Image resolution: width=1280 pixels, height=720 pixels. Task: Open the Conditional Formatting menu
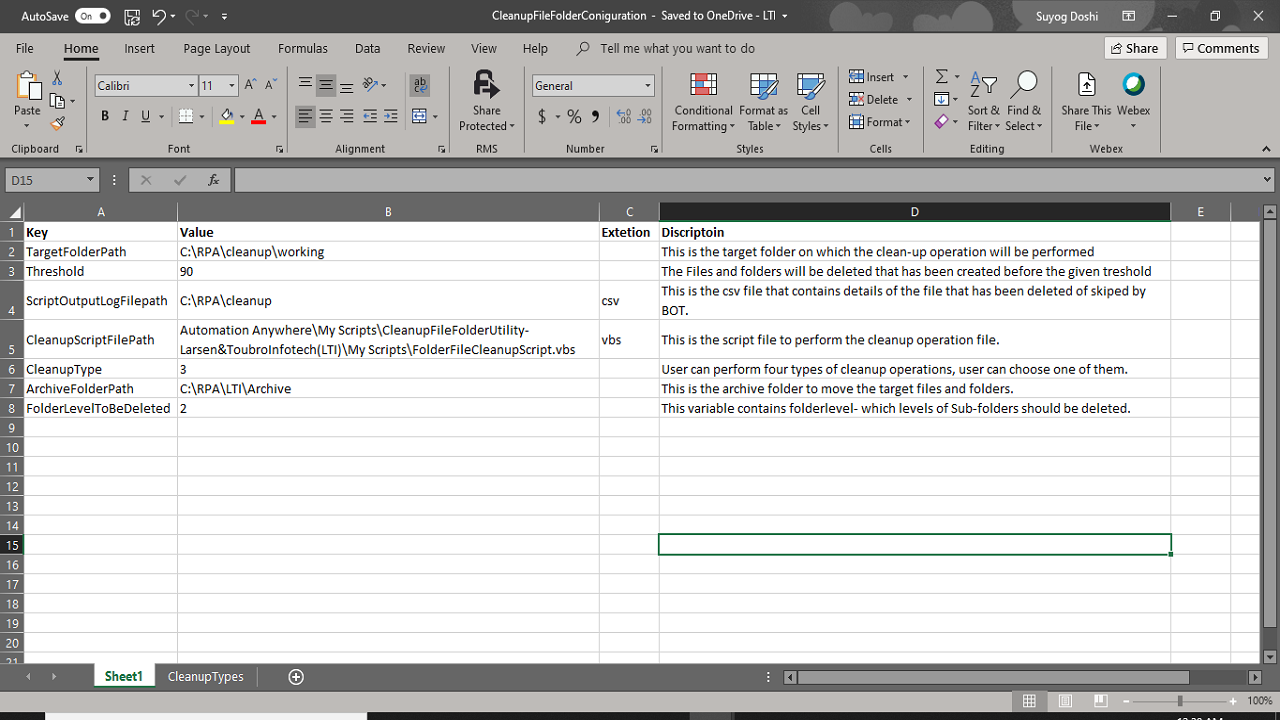point(703,103)
